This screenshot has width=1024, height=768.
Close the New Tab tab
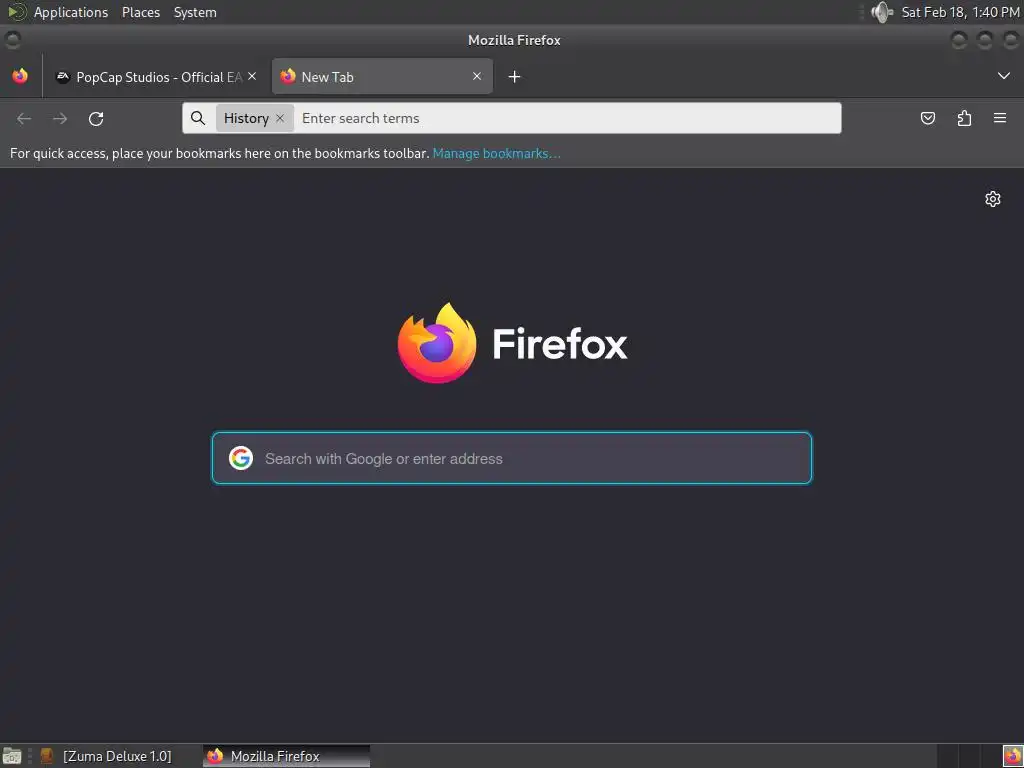coord(477,76)
